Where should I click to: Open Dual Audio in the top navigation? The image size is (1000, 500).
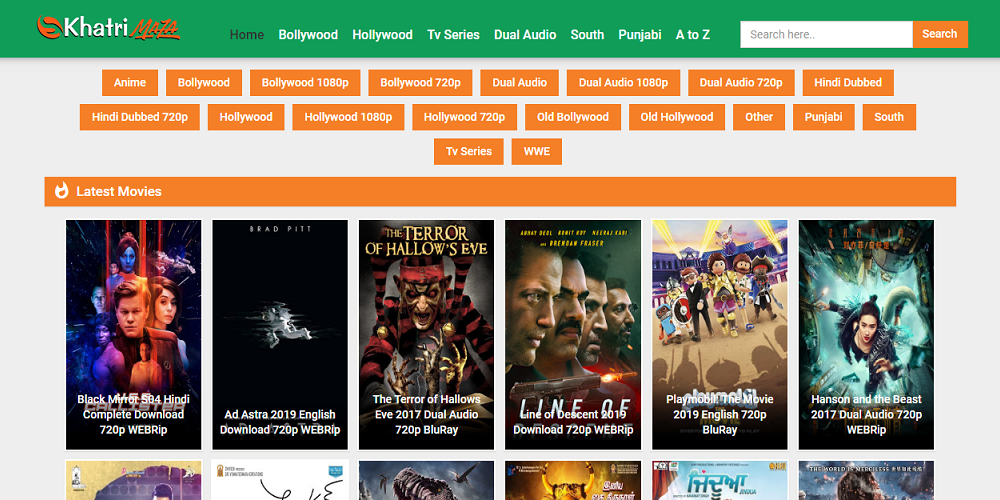(x=525, y=34)
